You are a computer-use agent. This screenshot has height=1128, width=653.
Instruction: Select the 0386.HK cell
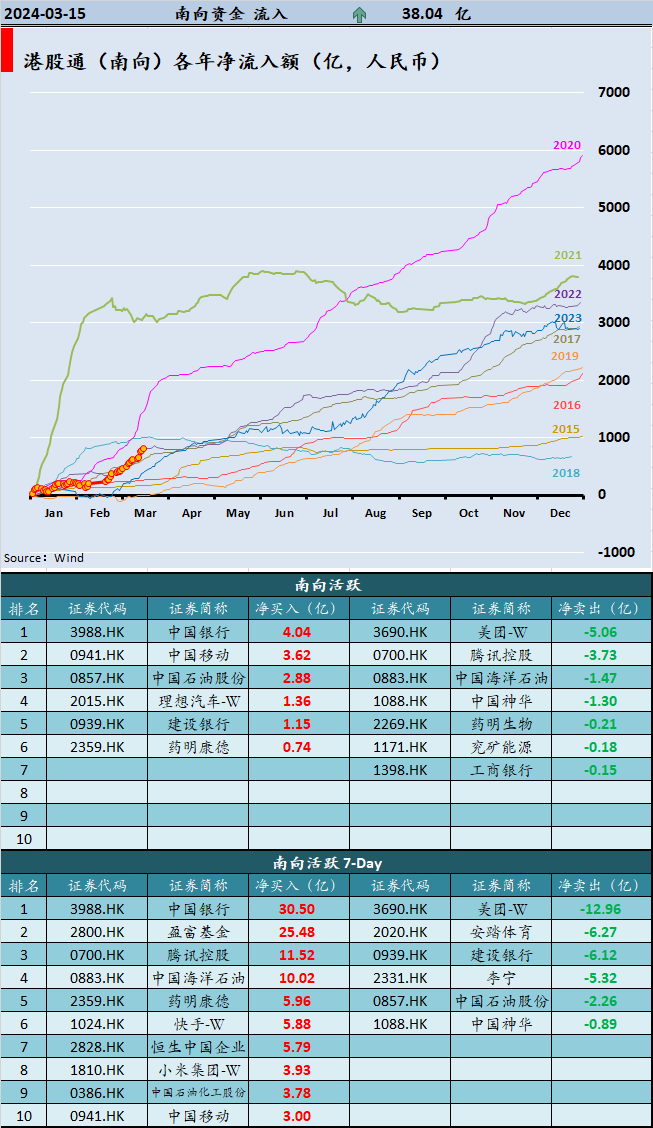[x=97, y=1093]
